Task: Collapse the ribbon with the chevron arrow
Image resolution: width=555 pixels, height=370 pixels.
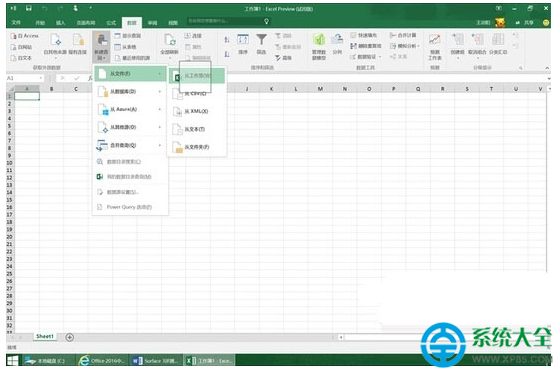Action: (x=547, y=68)
